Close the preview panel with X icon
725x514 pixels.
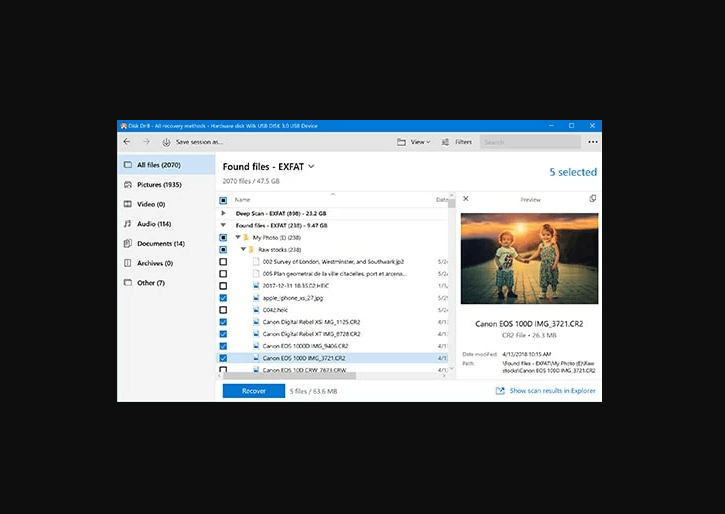pos(466,199)
